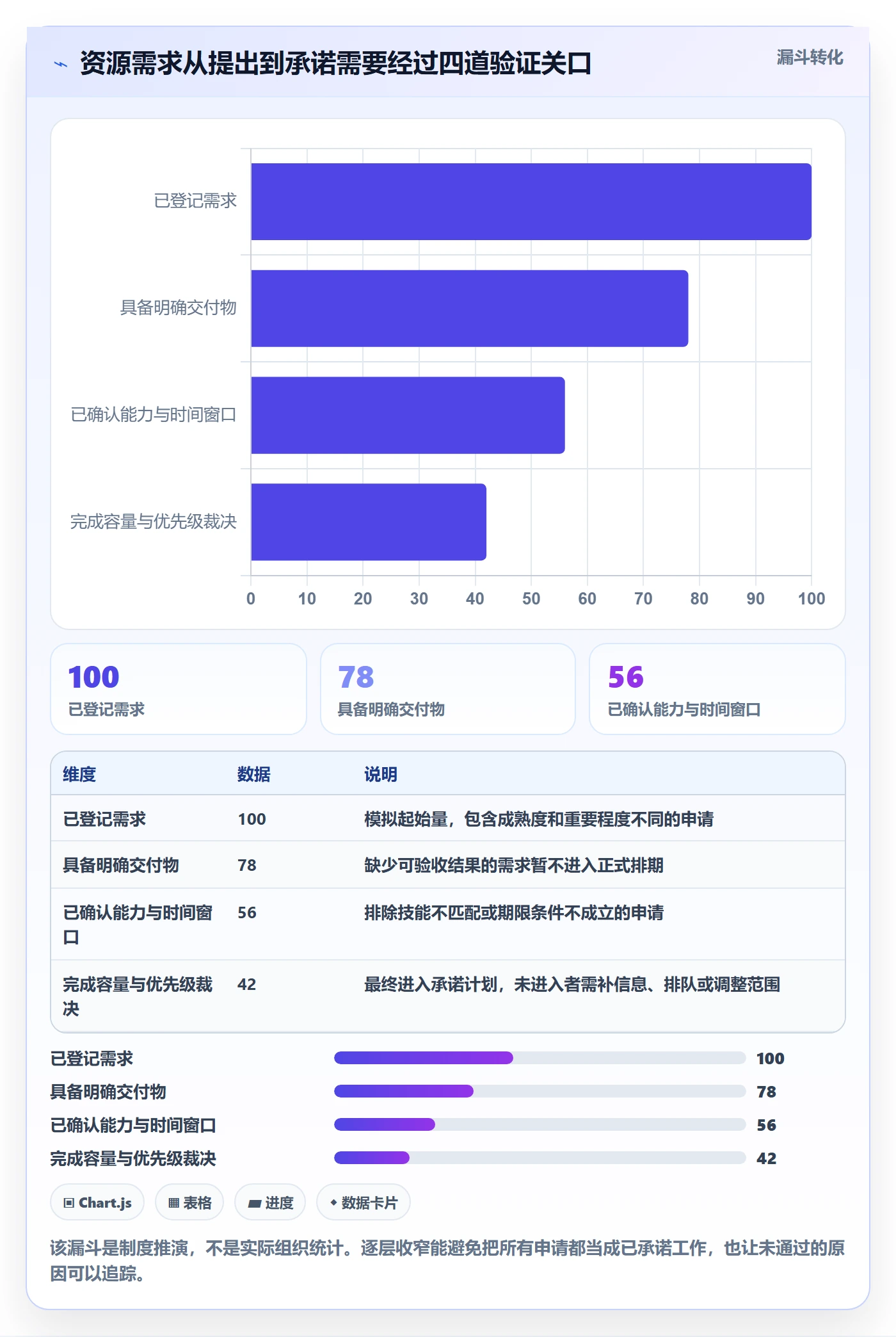Select the 已确认能力与时间窗口 progress bar showing 56
This screenshot has width=896, height=1337.
pyautogui.click(x=540, y=1124)
